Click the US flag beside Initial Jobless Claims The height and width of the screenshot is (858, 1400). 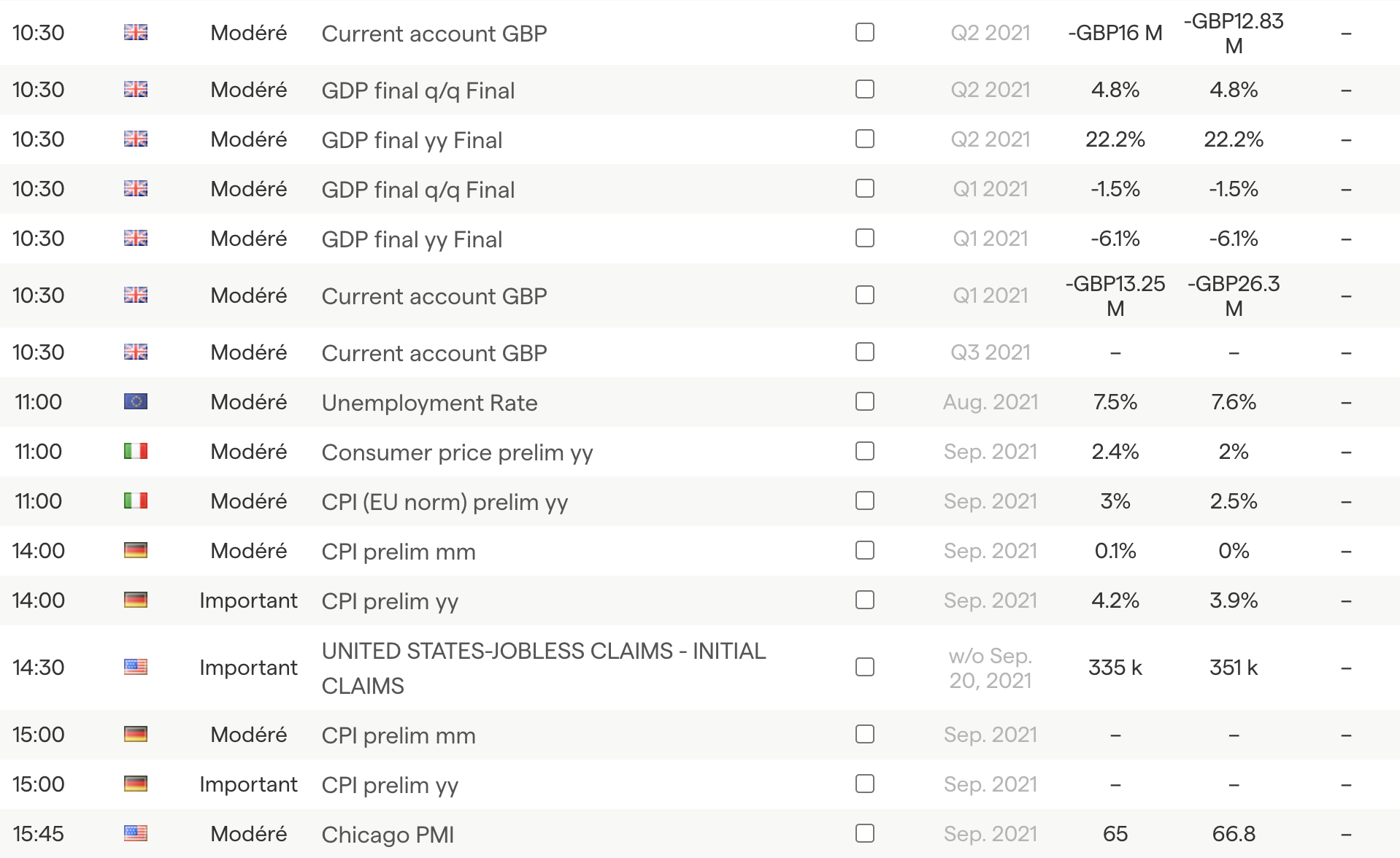(136, 668)
